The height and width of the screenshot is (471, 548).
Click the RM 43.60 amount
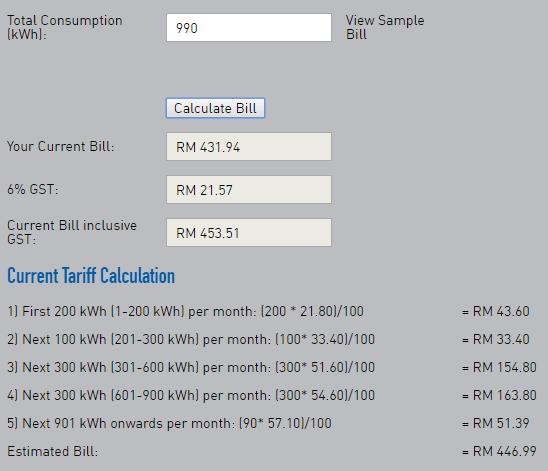tap(496, 311)
